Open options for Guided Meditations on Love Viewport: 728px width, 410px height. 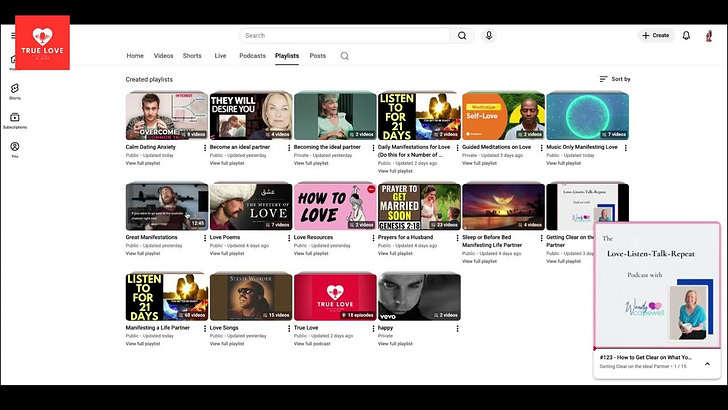[x=541, y=148]
